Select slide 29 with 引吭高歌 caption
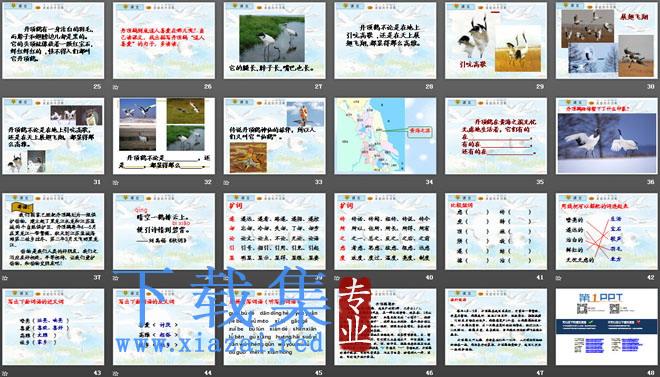Viewport: 660px width, 377px height. coord(496,40)
